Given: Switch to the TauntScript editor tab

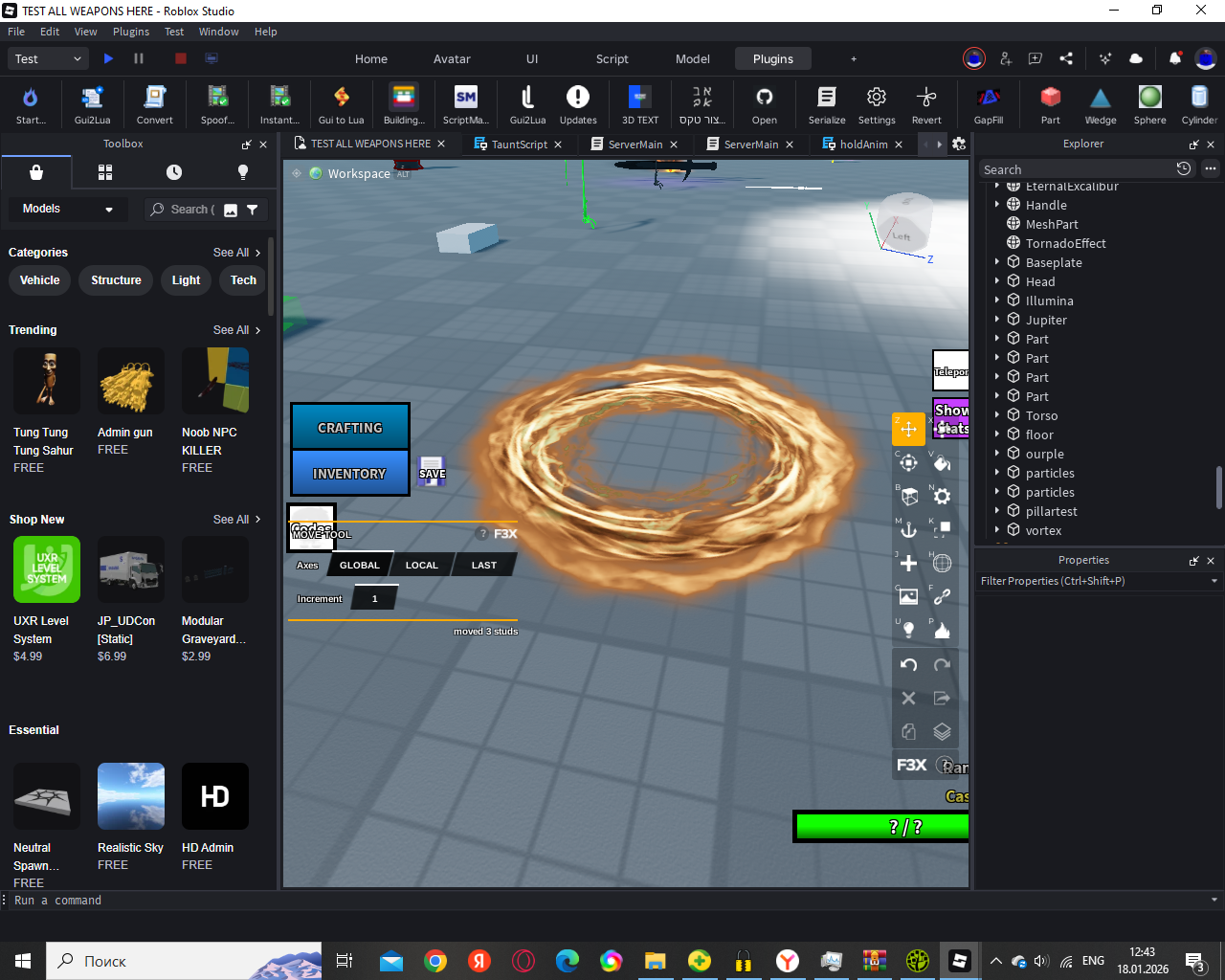Looking at the screenshot, I should point(519,145).
